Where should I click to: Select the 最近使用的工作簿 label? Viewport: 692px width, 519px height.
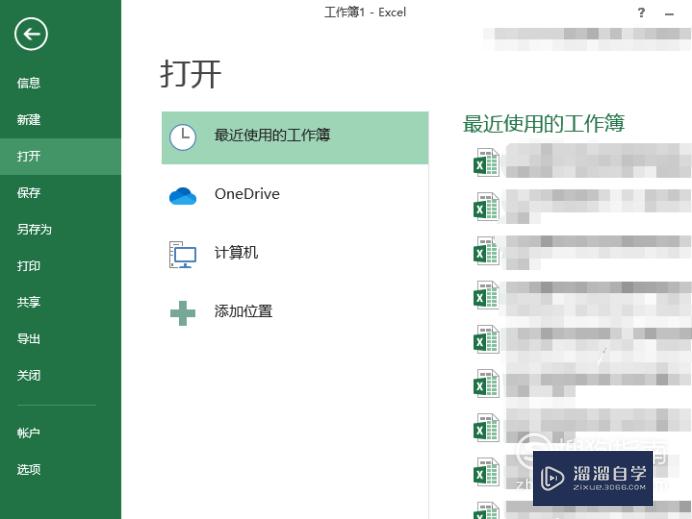pyautogui.click(x=272, y=135)
